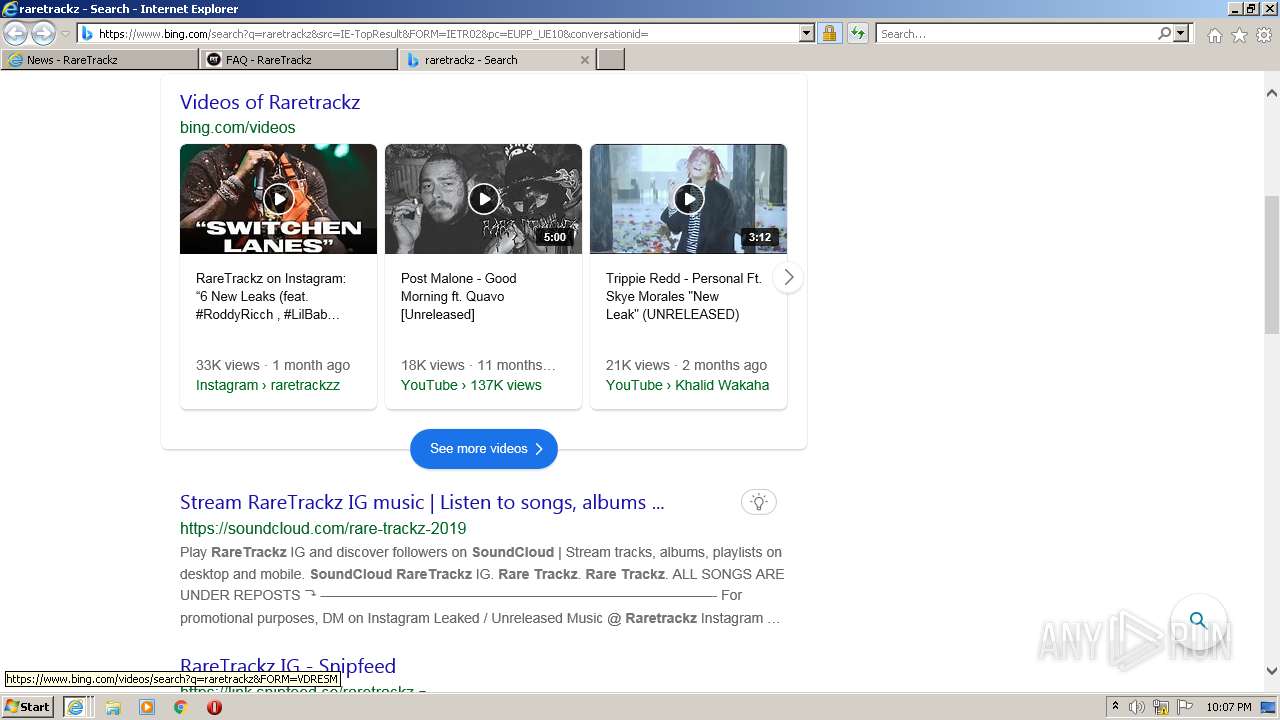Click RareTrackz on Instagram video title
Image resolution: width=1280 pixels, height=720 pixels.
point(271,296)
